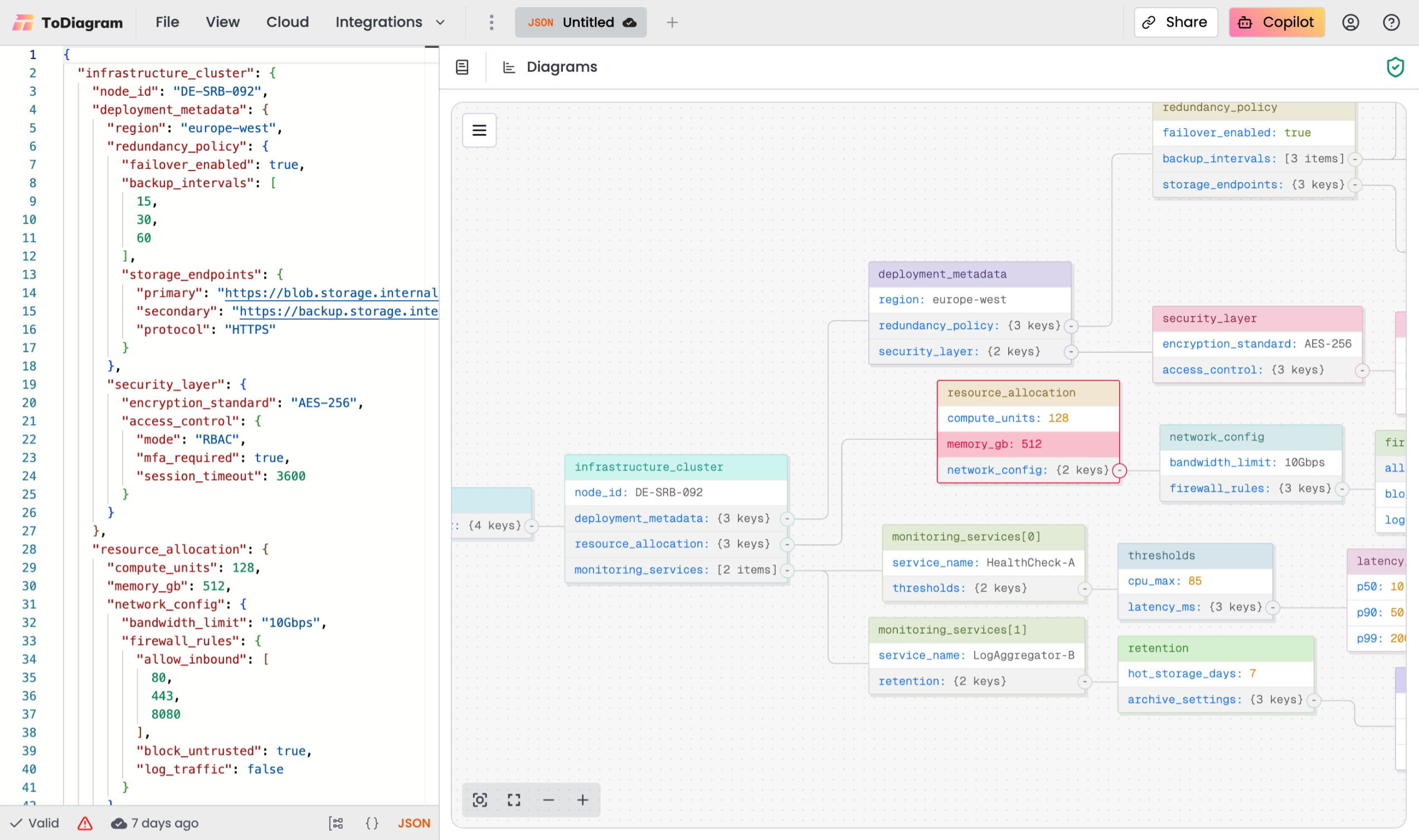This screenshot has height=840, width=1419.
Task: Collapse thresholds on monitoring_services[0] node
Action: [1086, 588]
